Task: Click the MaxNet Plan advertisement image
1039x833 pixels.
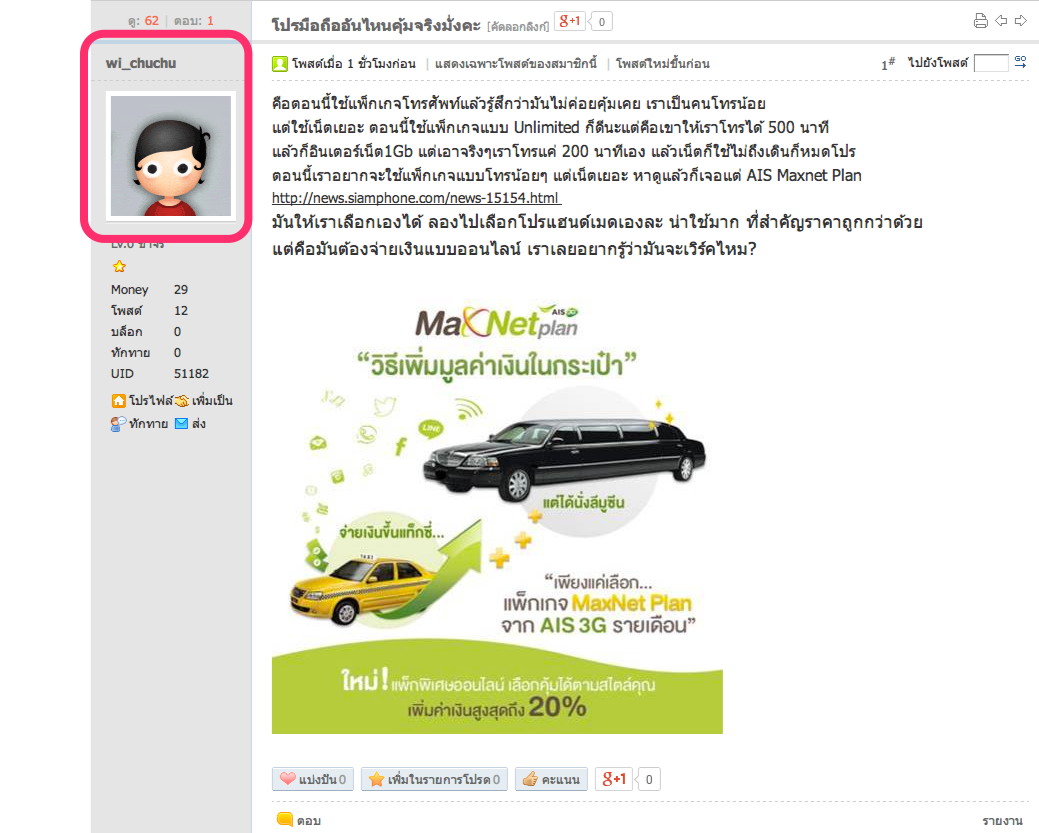Action: (497, 517)
